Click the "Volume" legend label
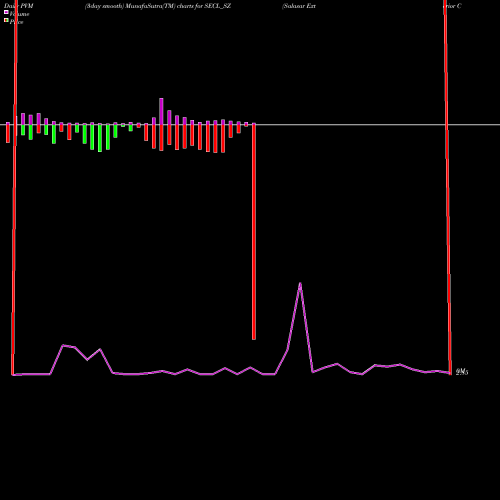Screen dimensions: 500x500 coord(19,14)
